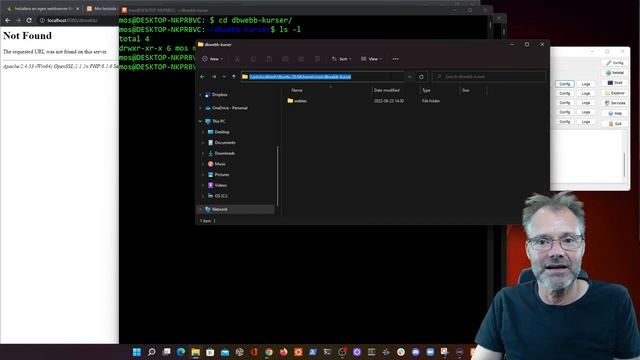Expand the Network tree node

pos(200,209)
